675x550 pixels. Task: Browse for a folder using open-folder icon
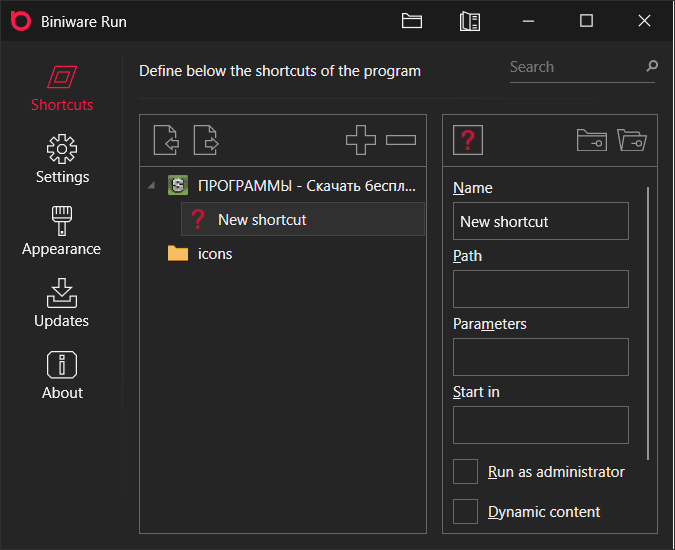[632, 140]
